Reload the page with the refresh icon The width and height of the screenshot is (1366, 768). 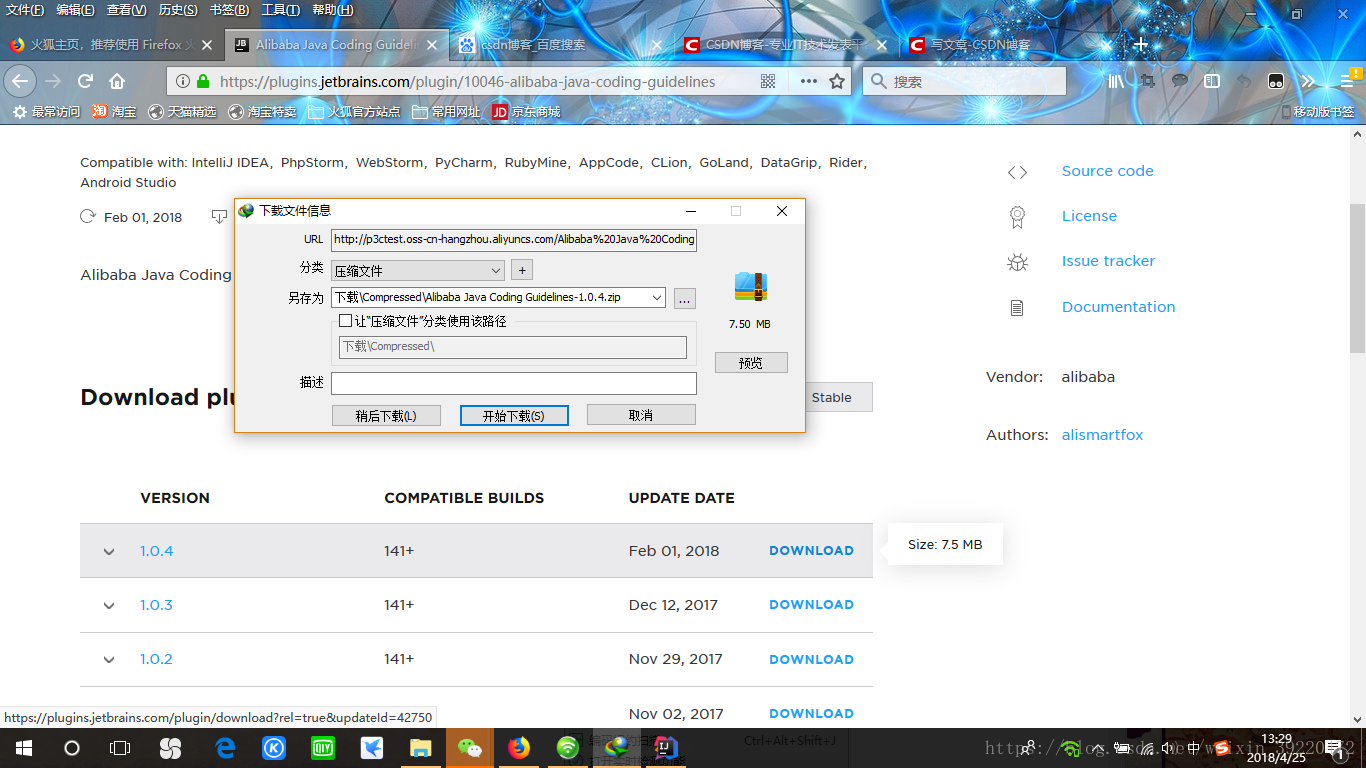click(86, 81)
